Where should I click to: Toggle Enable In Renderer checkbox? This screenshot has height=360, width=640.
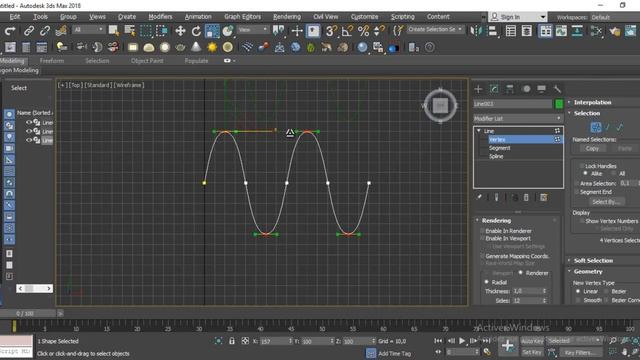(x=482, y=231)
